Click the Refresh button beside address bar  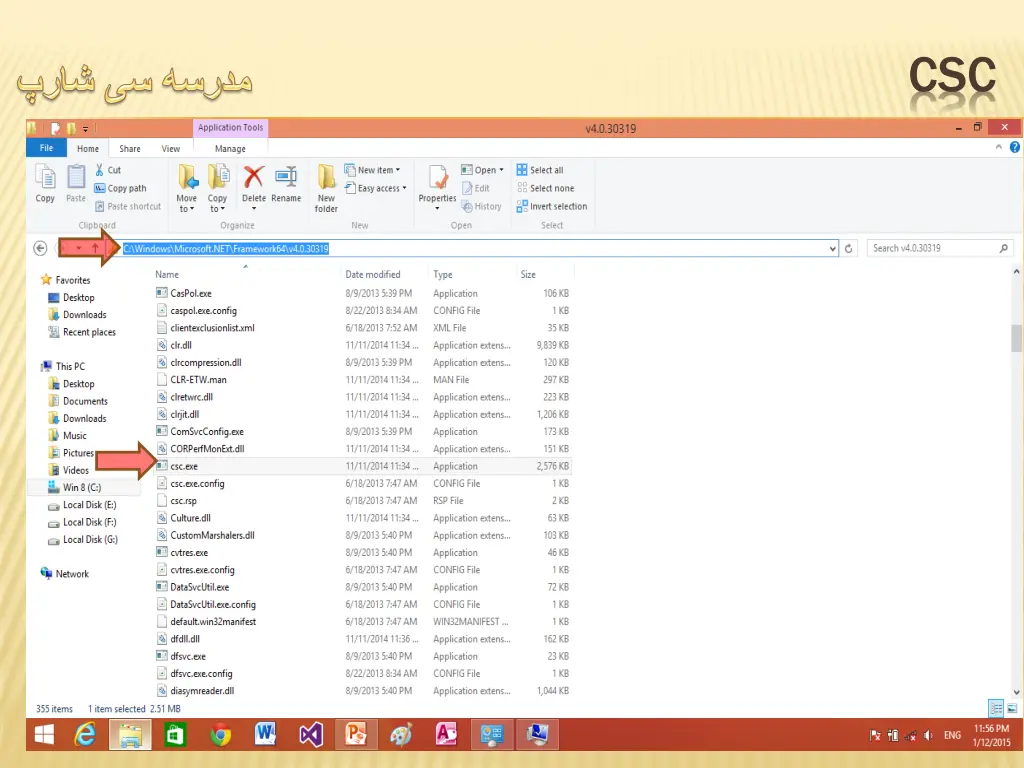pyautogui.click(x=848, y=248)
